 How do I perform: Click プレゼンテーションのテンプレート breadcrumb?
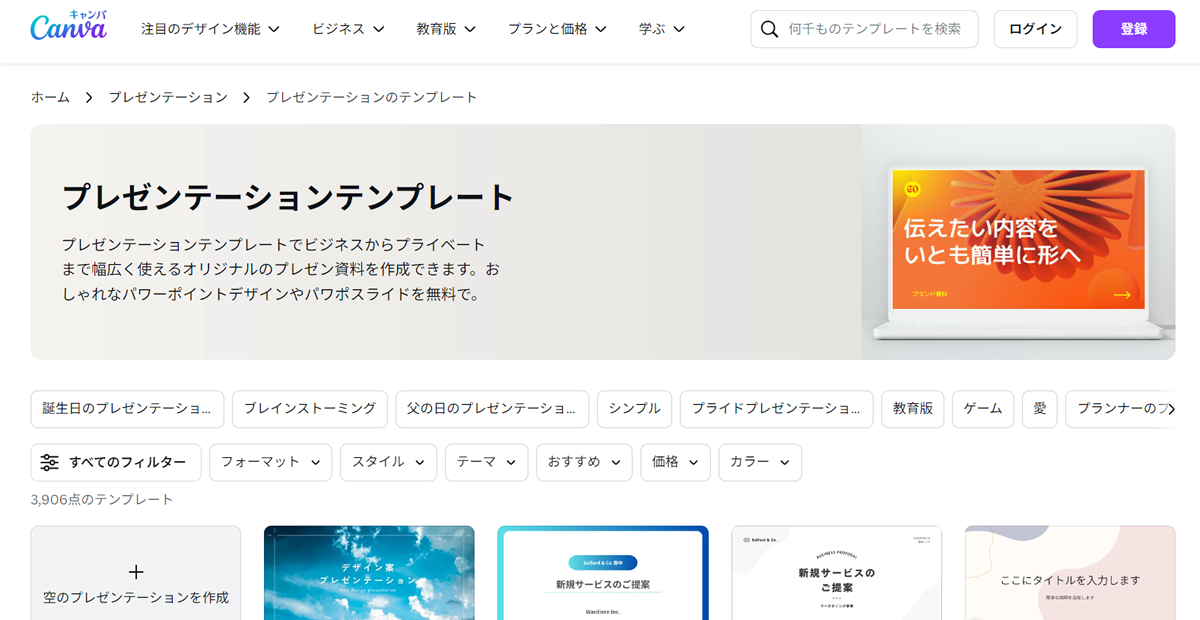click(372, 97)
